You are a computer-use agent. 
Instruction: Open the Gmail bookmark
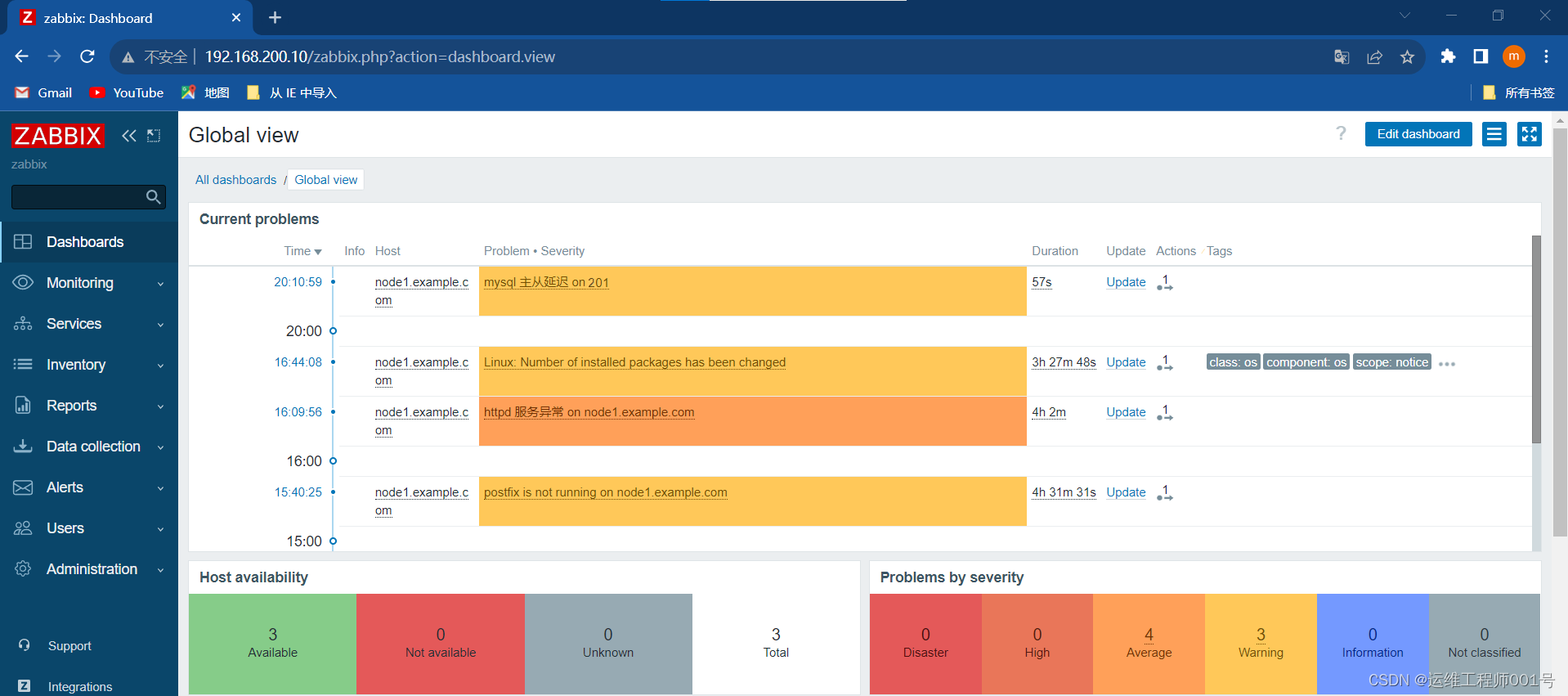[x=43, y=92]
